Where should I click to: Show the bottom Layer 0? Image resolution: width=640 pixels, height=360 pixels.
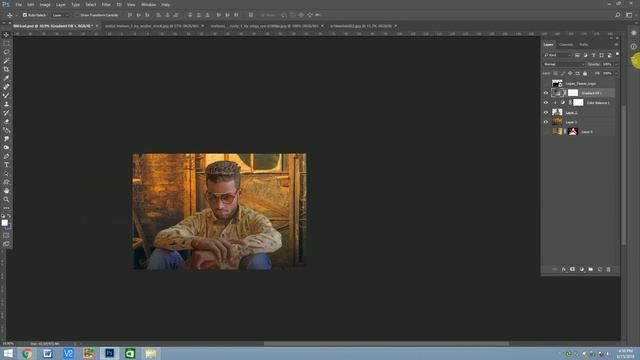click(x=546, y=131)
